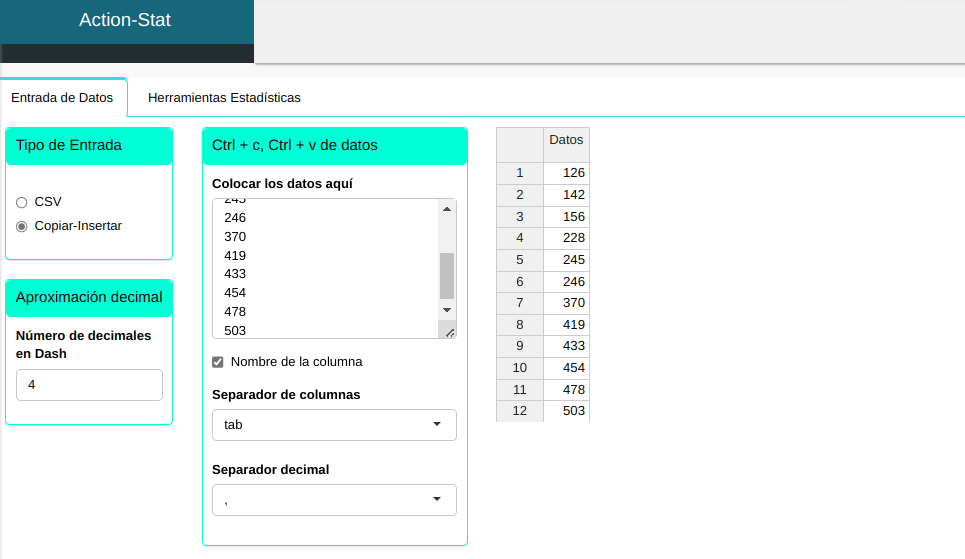
Task: Select table cell with value 245
Action: click(566, 260)
